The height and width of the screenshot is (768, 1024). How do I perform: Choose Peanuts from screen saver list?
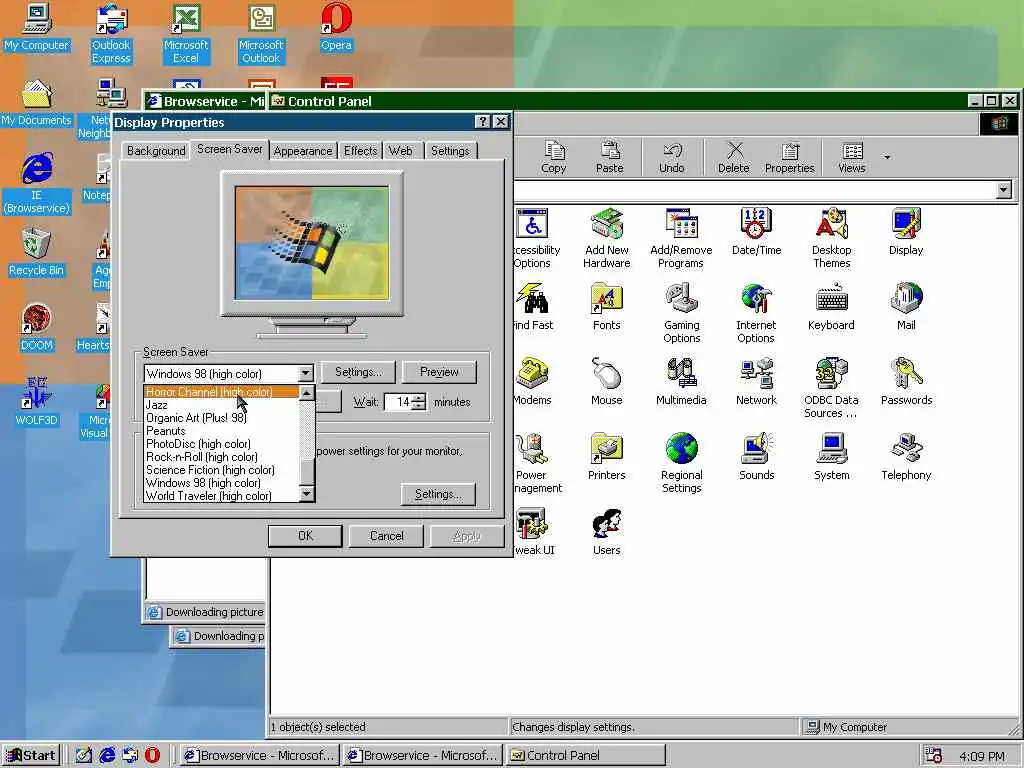coord(221,431)
